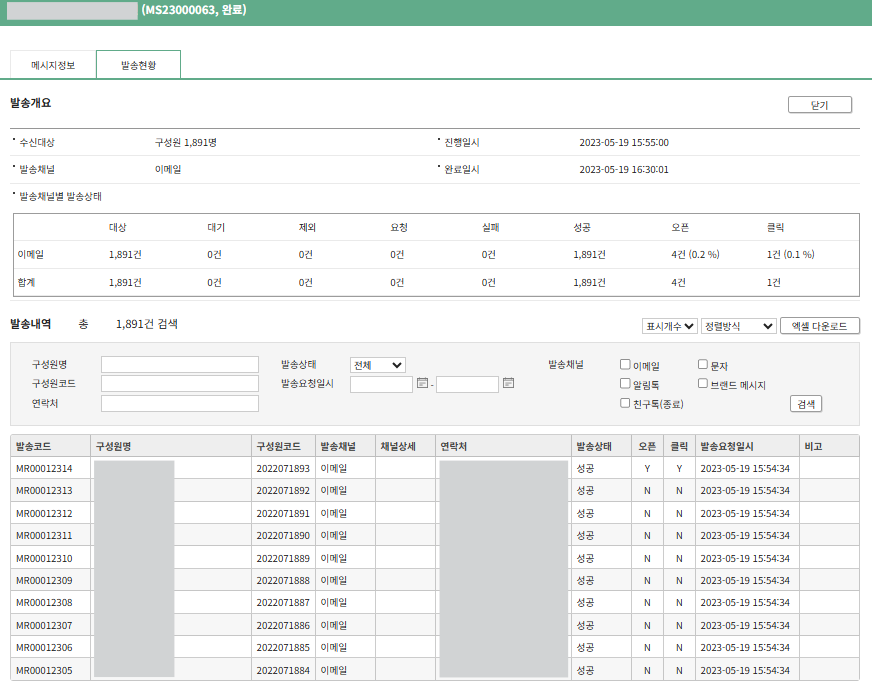Toggle the 브랜드 메시지 checkbox
The height and width of the screenshot is (688, 877).
pyautogui.click(x=703, y=384)
